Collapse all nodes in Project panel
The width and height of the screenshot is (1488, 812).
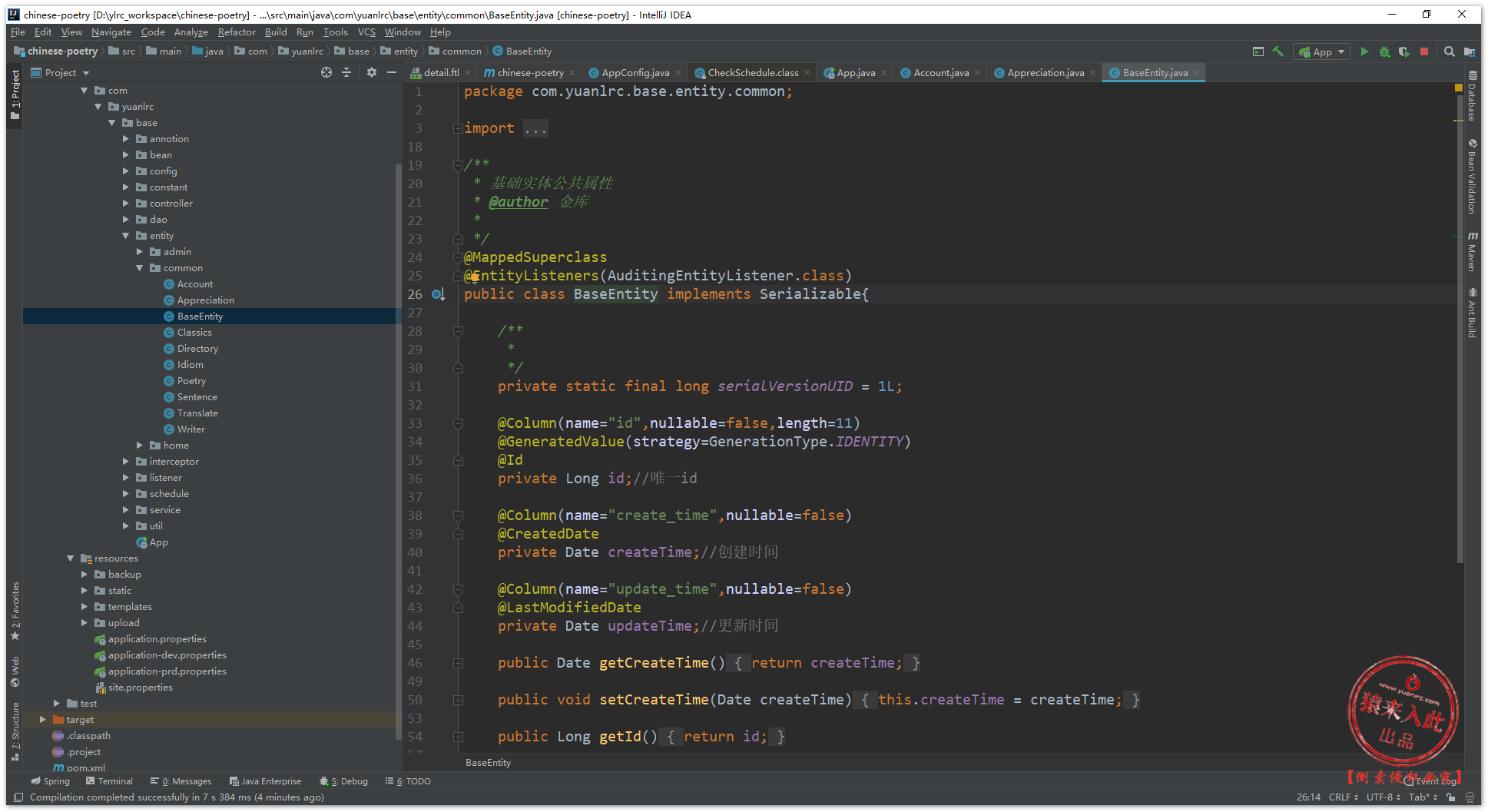tap(346, 72)
